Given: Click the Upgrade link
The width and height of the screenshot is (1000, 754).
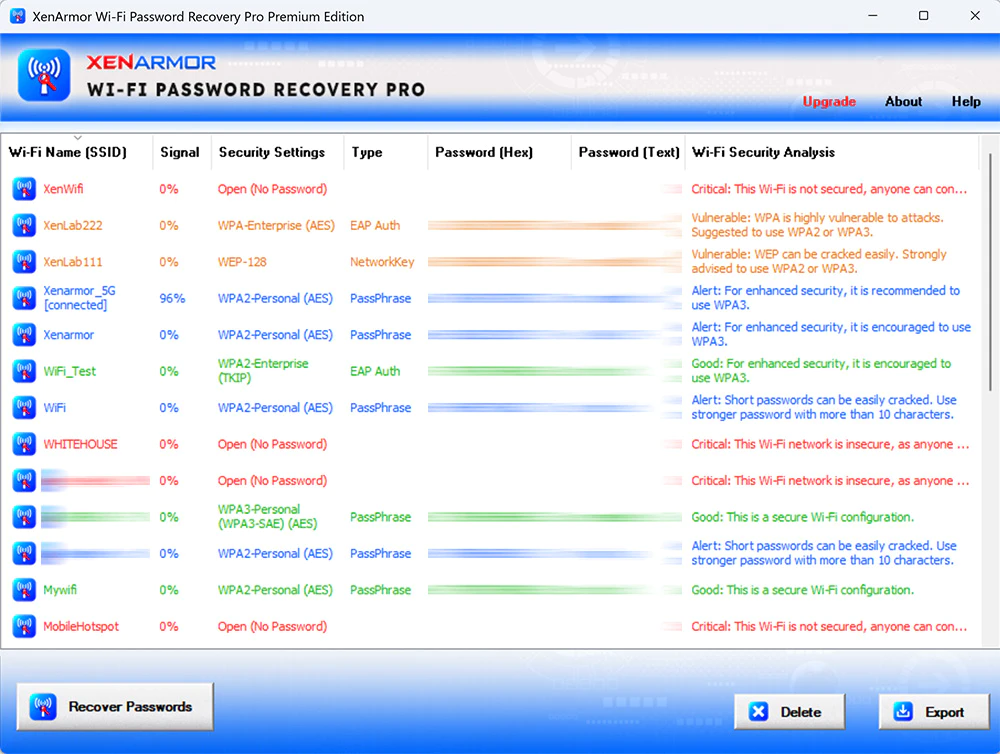Looking at the screenshot, I should [829, 101].
